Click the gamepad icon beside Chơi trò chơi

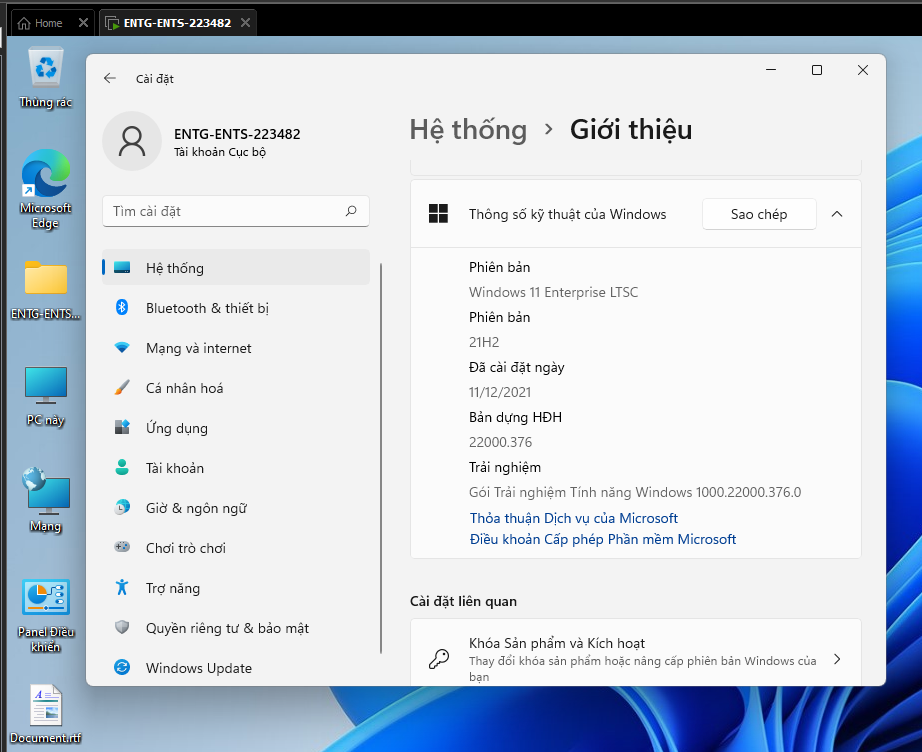122,547
